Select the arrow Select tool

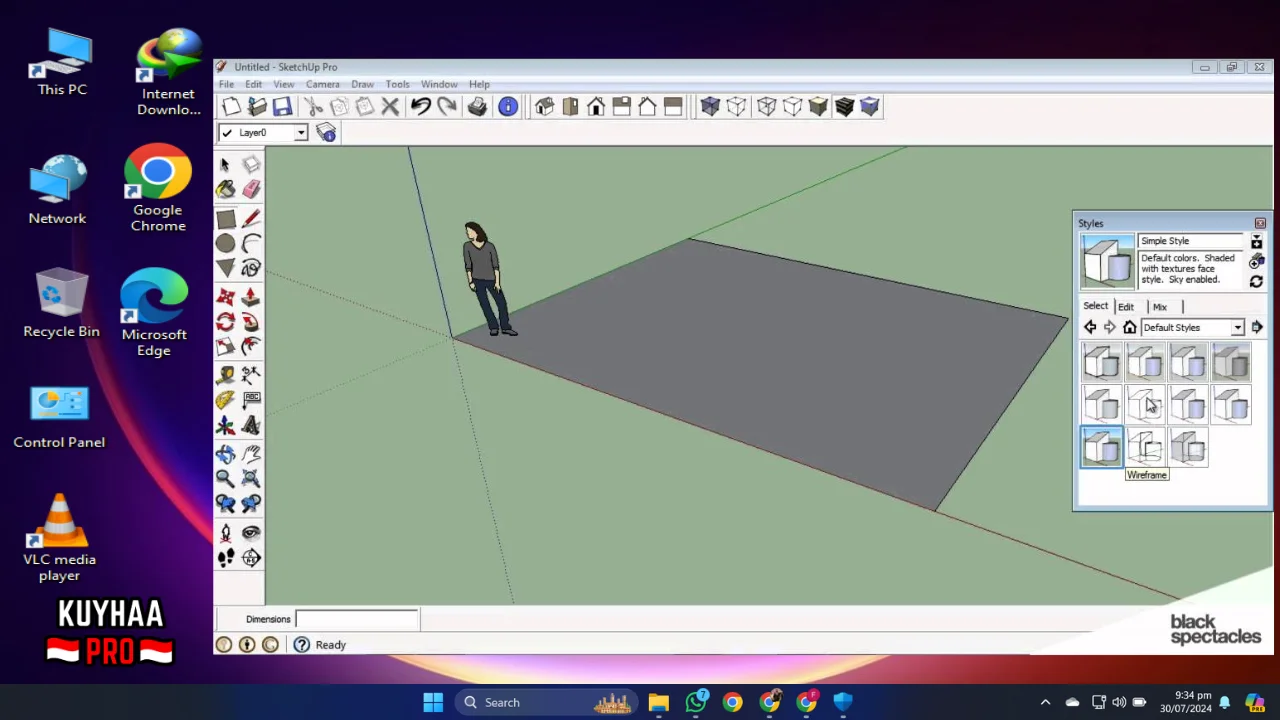(225, 164)
